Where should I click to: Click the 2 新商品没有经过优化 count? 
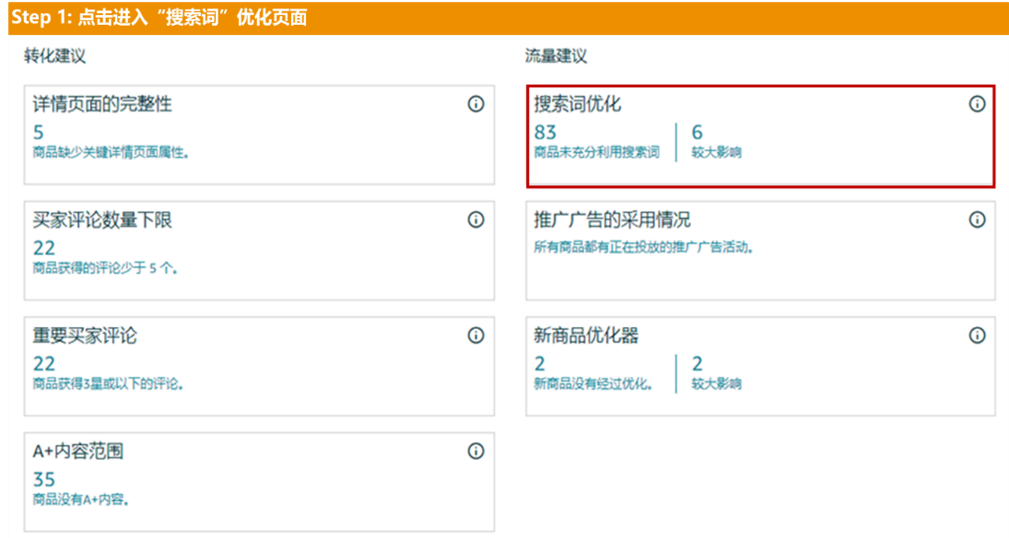click(x=540, y=364)
